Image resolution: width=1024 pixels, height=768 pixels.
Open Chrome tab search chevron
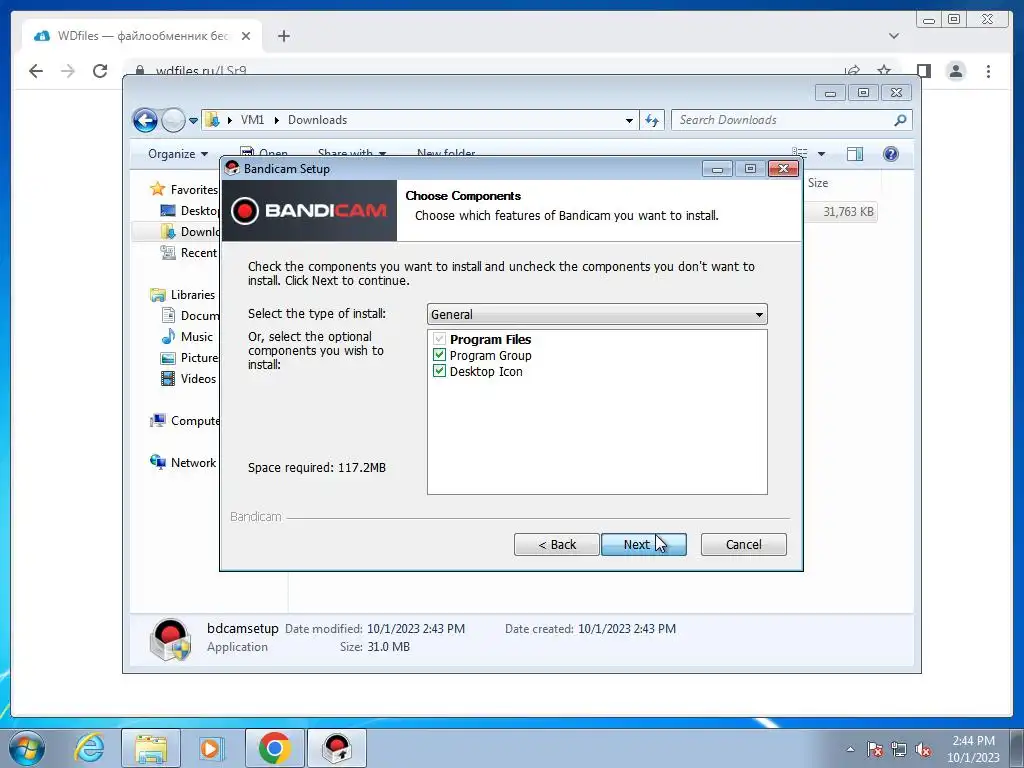(894, 36)
